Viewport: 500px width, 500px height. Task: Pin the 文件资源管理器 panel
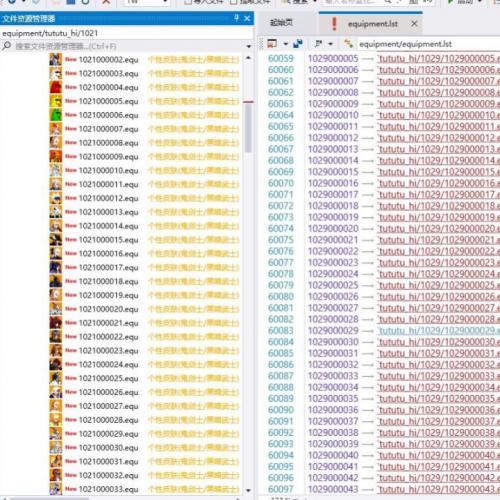click(236, 18)
